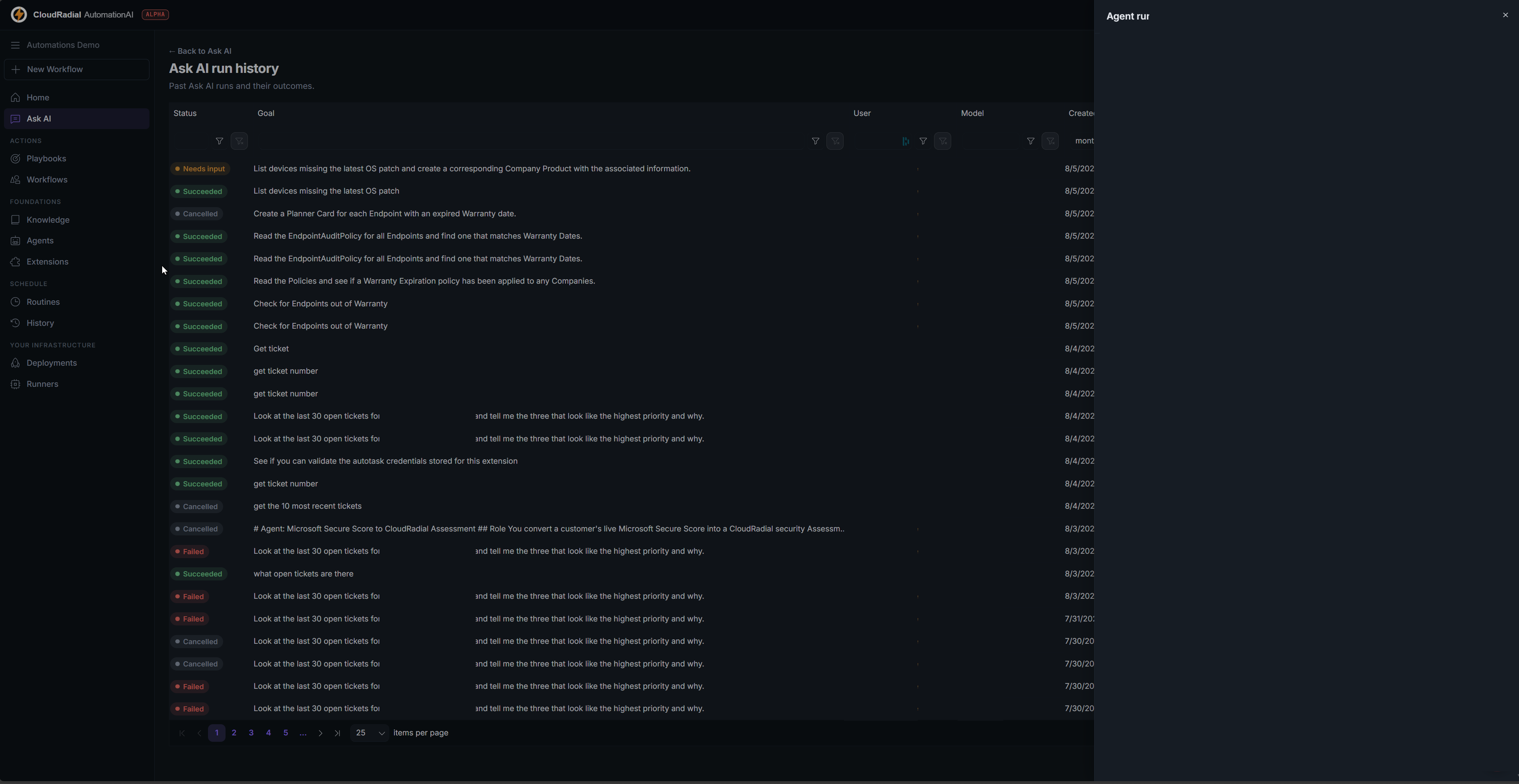
Task: Sort by the Status column header
Action: coord(185,113)
